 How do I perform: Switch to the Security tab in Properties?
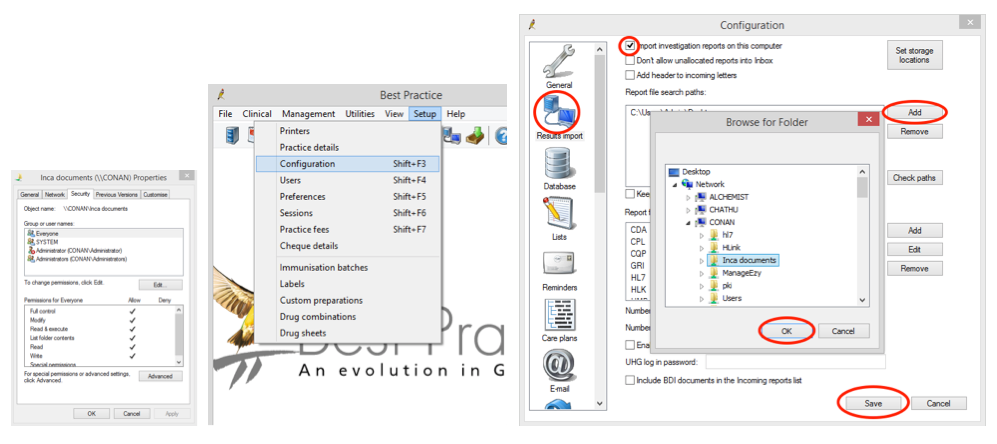tap(81, 195)
